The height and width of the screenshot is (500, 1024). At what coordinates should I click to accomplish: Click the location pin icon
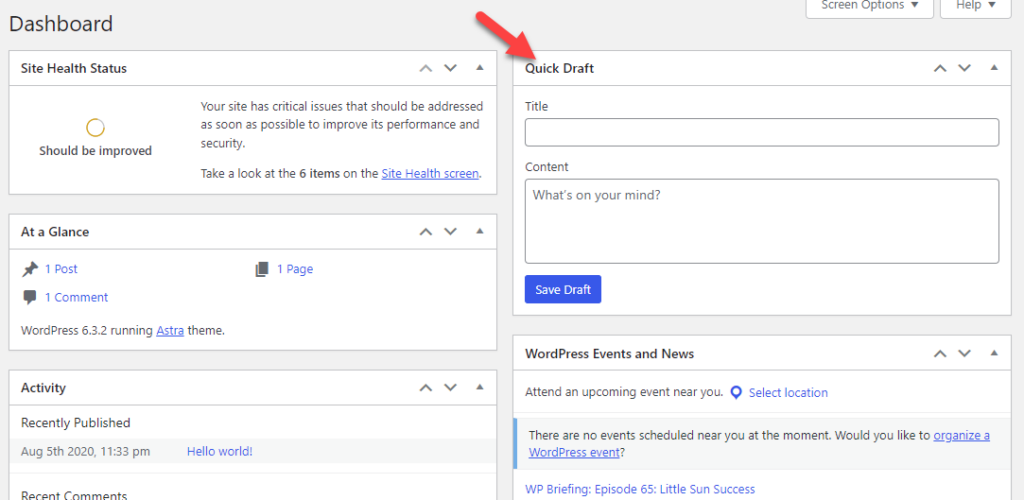click(x=736, y=392)
